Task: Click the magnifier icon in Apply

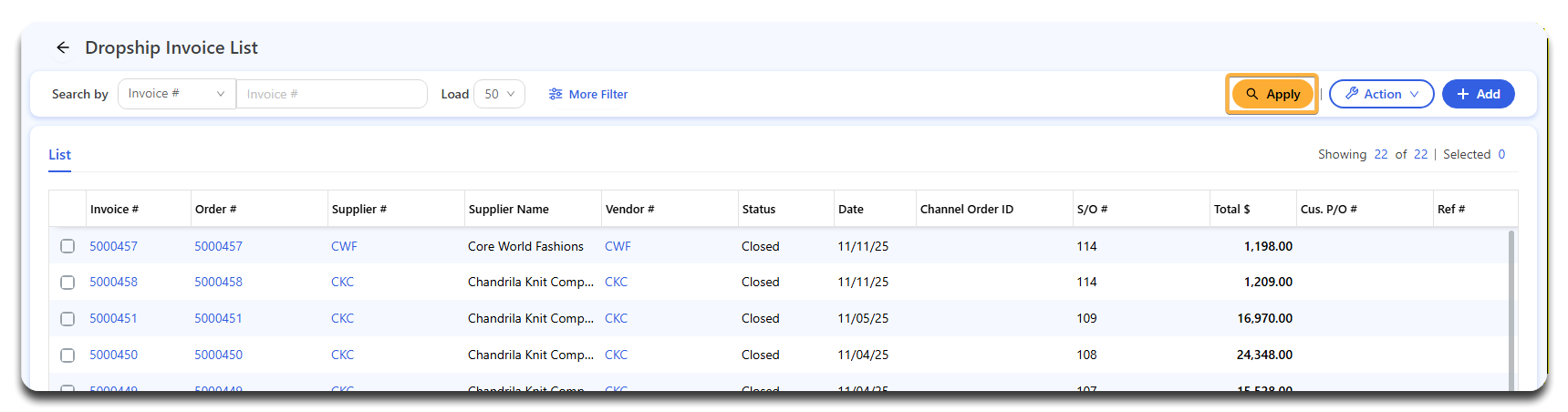Action: pyautogui.click(x=1251, y=94)
